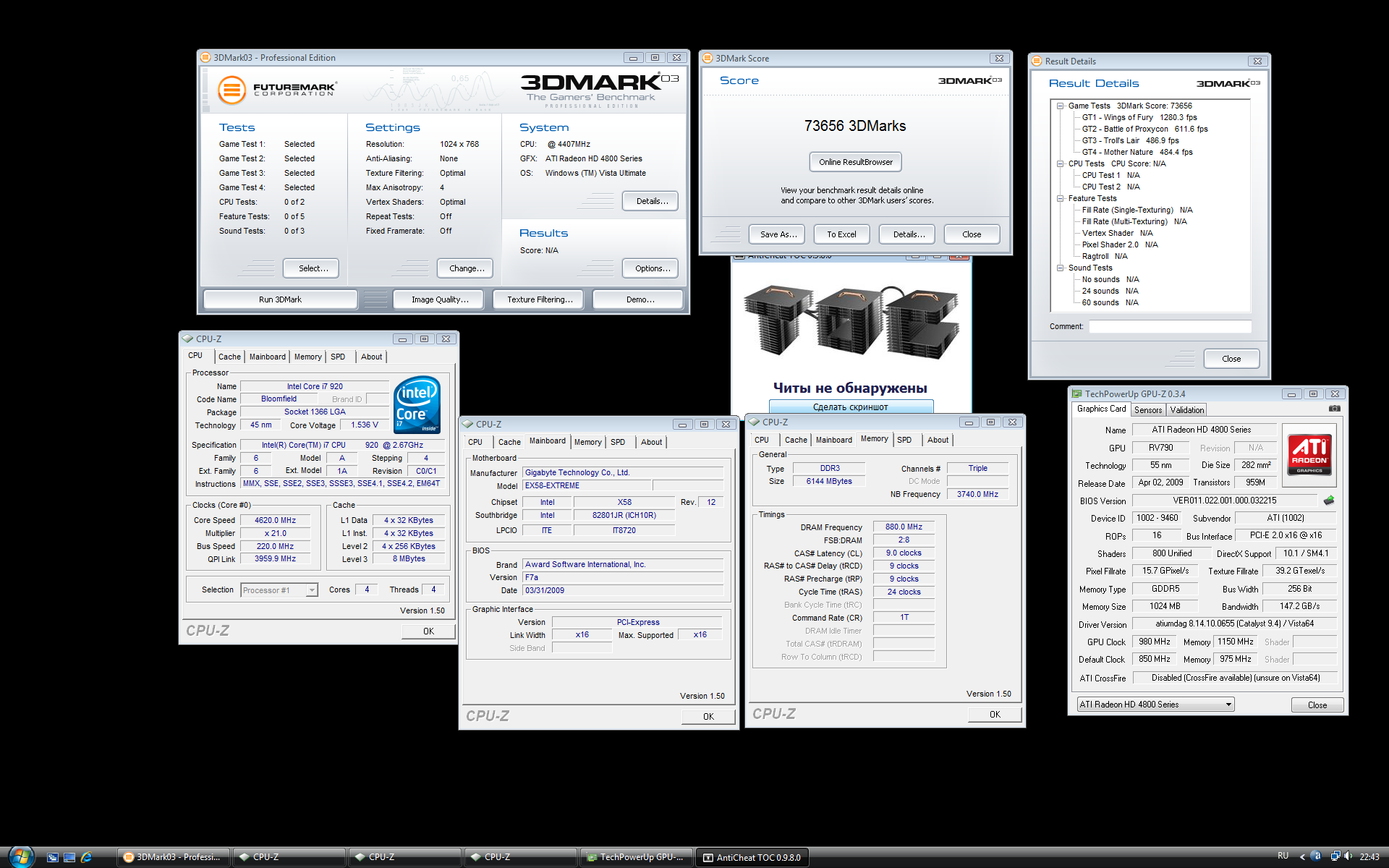Click title icon of CPU-Z Mainboard window
This screenshot has width=1389, height=868.
click(x=468, y=425)
